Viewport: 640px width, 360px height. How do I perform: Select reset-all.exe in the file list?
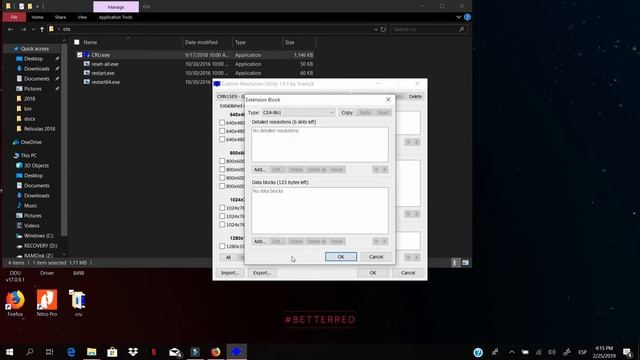(105, 64)
